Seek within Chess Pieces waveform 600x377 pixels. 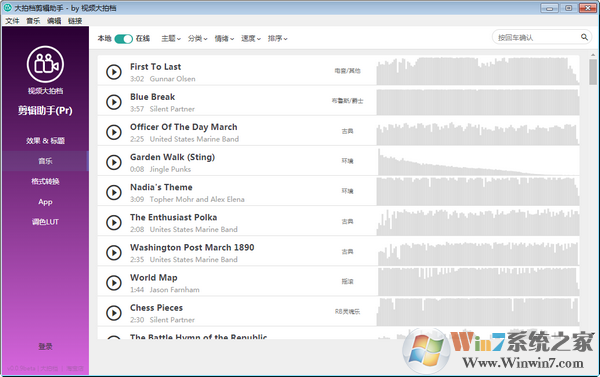(478, 312)
